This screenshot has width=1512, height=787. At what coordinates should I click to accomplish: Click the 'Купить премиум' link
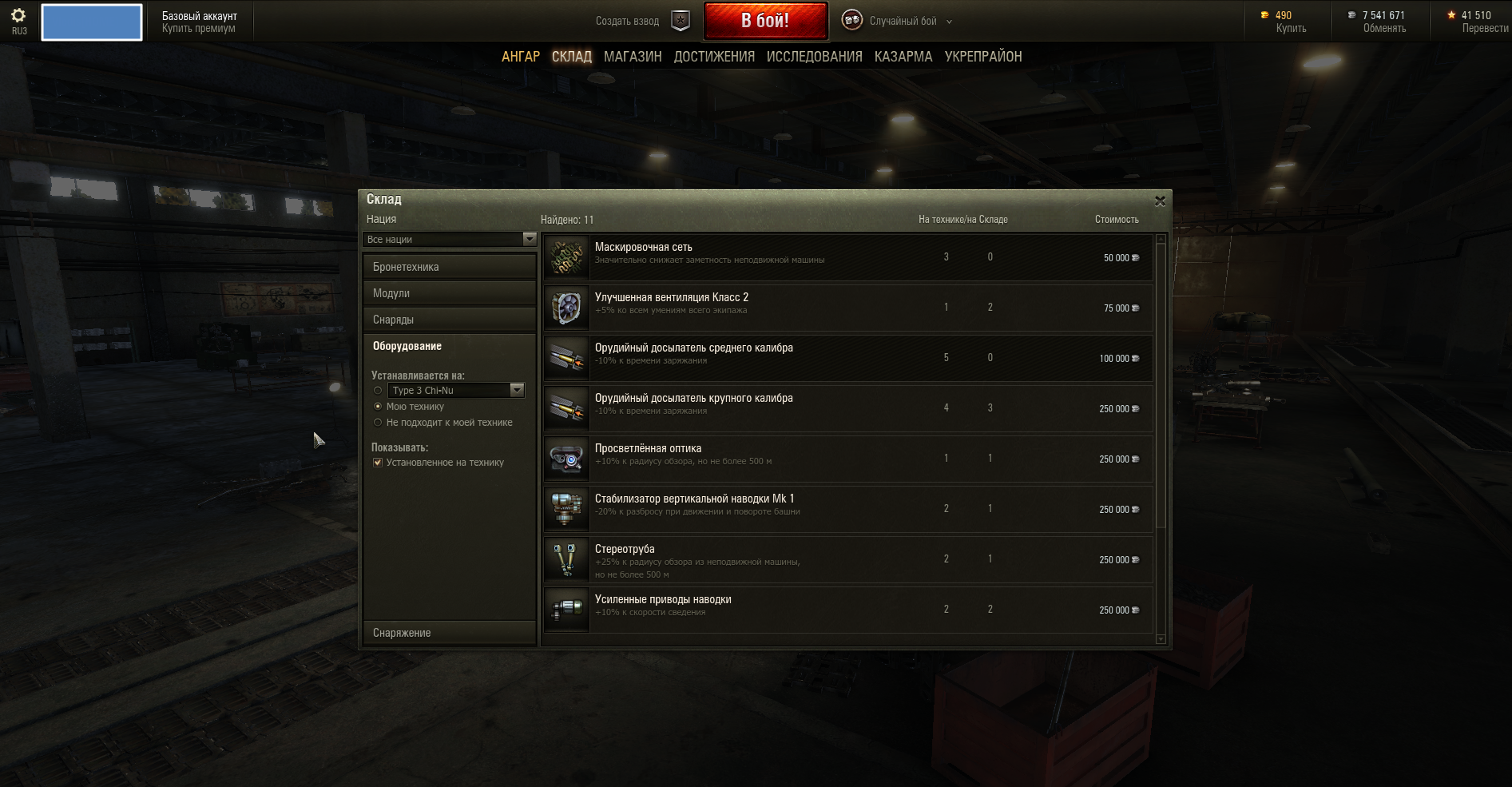tap(199, 29)
